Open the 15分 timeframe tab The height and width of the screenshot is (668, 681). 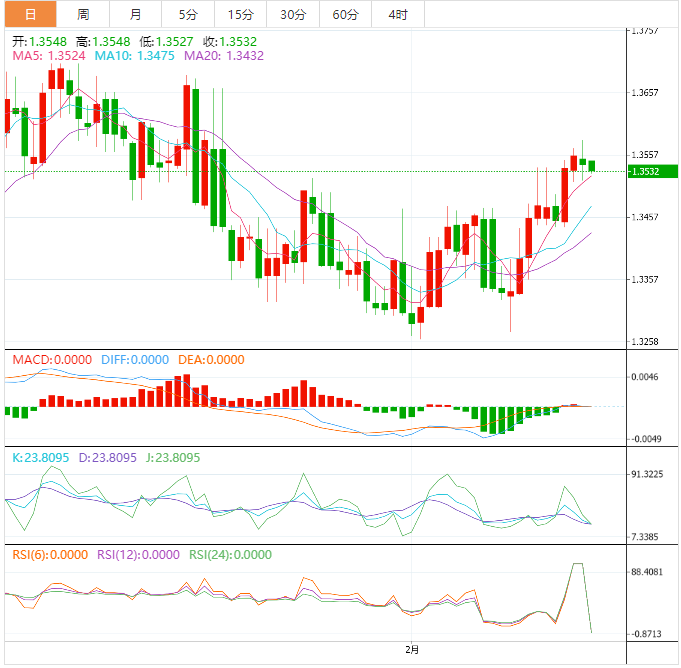pyautogui.click(x=241, y=14)
